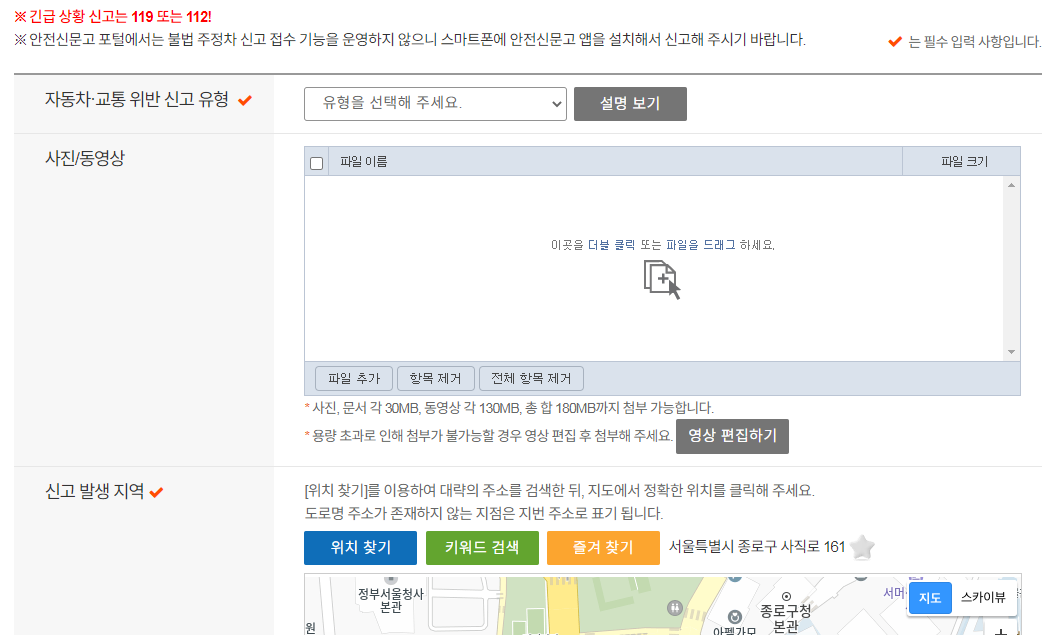Open the violation type dropdown 유형을 선택해 주세요
This screenshot has width=1048, height=635.
pos(435,104)
